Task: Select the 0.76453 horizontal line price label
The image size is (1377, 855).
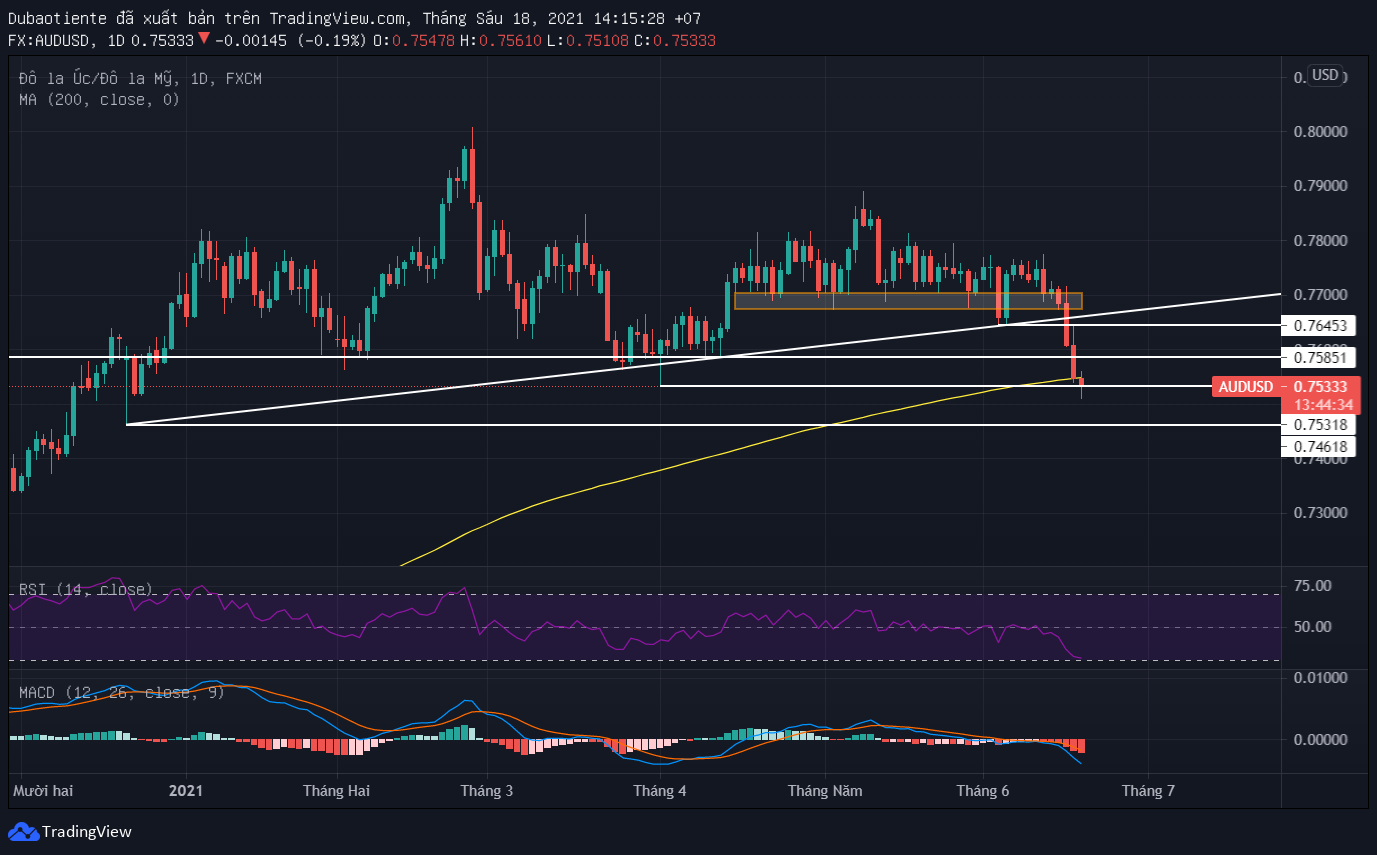Action: (x=1319, y=326)
